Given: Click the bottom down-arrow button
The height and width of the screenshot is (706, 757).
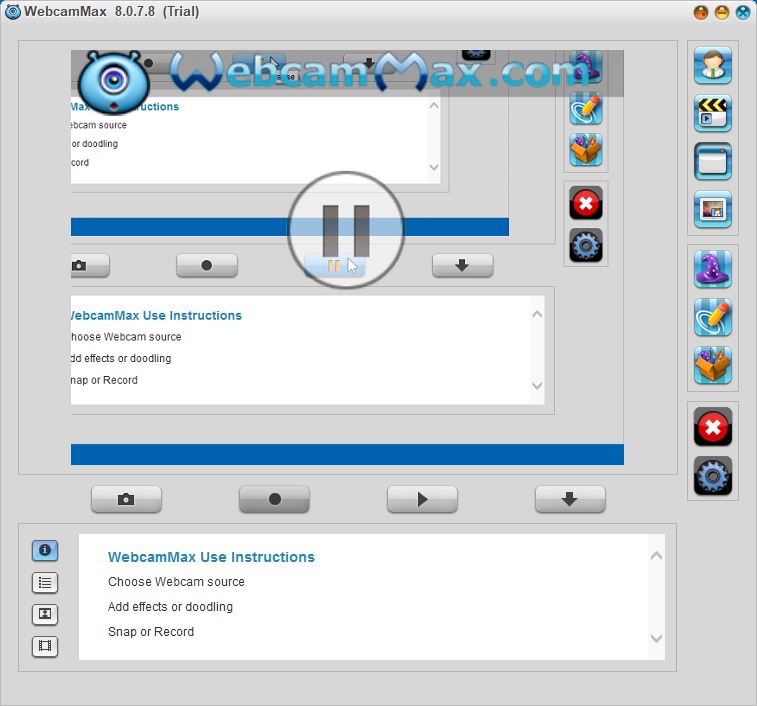Looking at the screenshot, I should point(570,499).
